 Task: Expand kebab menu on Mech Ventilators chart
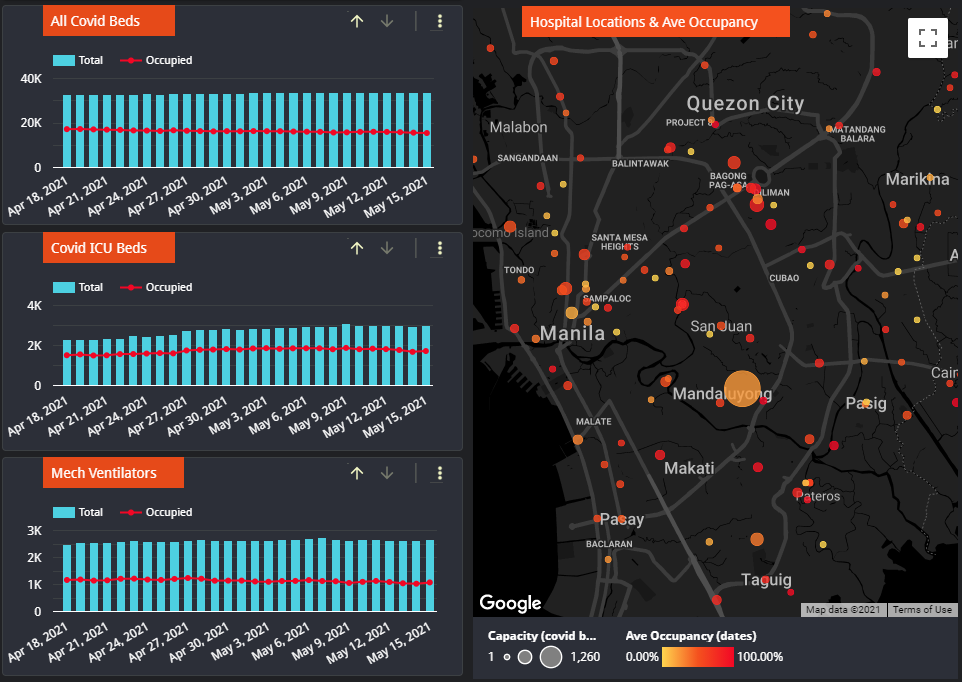[x=439, y=473]
